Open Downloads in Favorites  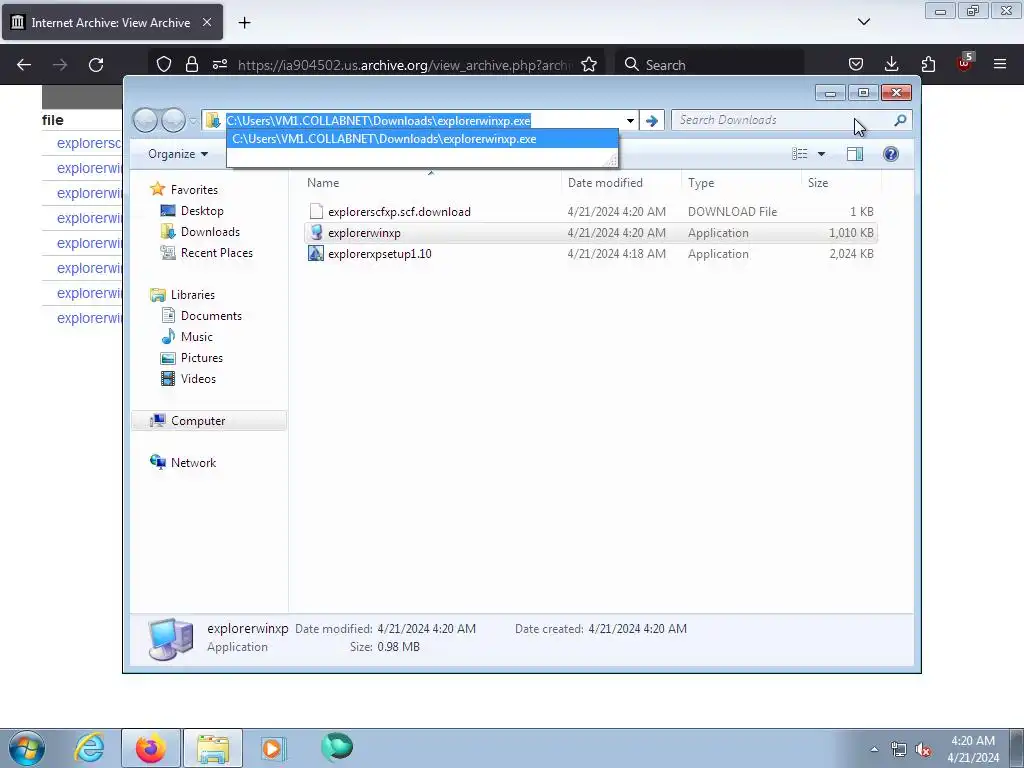point(210,232)
